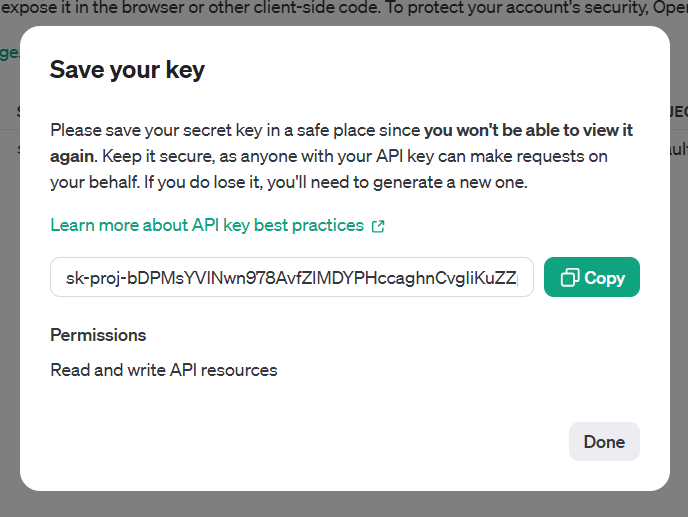Viewport: 688px width, 517px height.
Task: Click the "Save your key" heading
Action: pos(127,69)
